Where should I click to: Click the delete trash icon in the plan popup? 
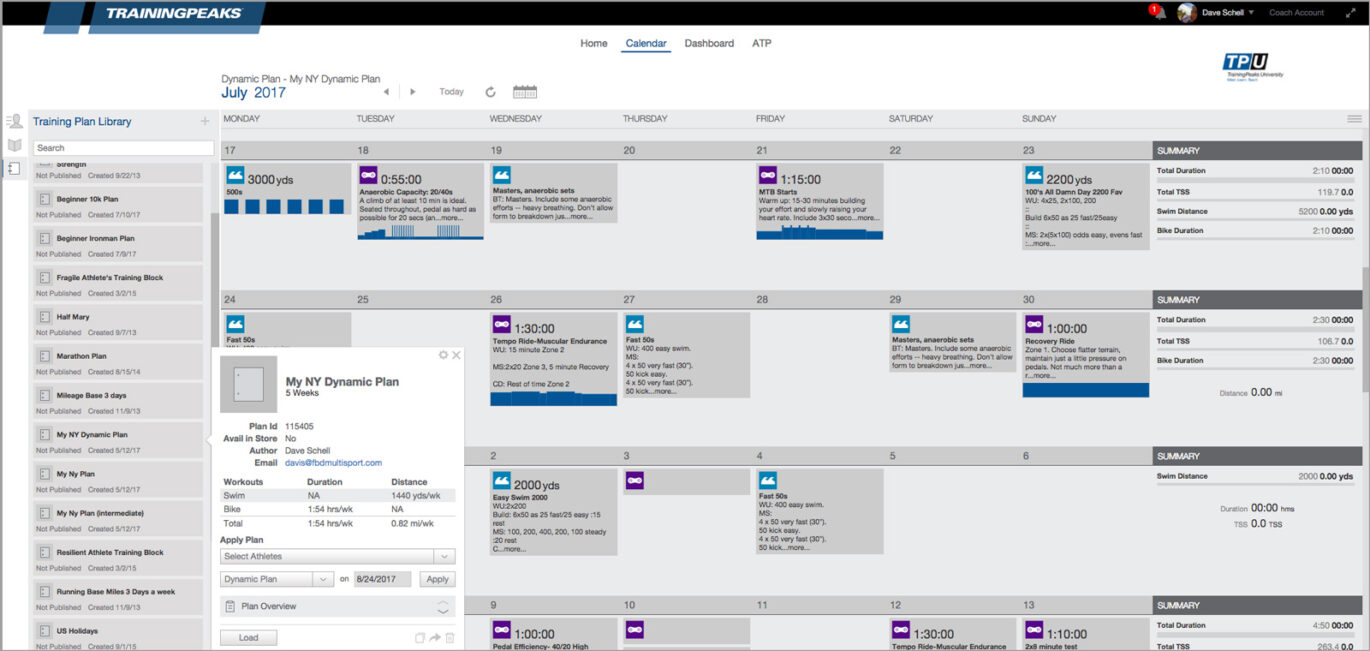pyautogui.click(x=449, y=637)
